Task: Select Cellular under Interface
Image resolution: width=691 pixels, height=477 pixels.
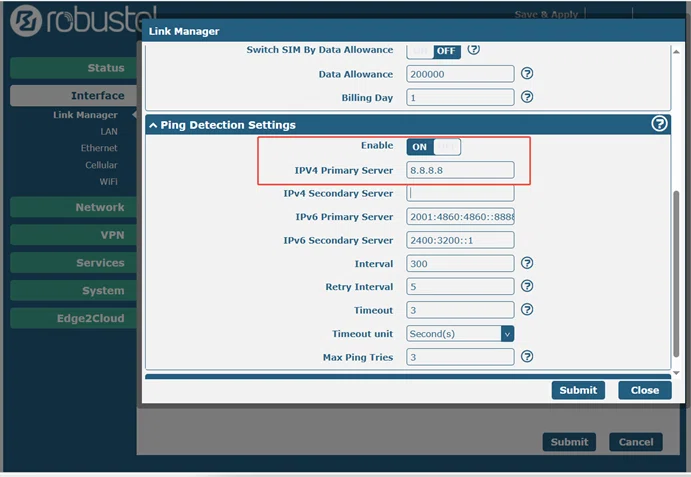Action: click(101, 165)
